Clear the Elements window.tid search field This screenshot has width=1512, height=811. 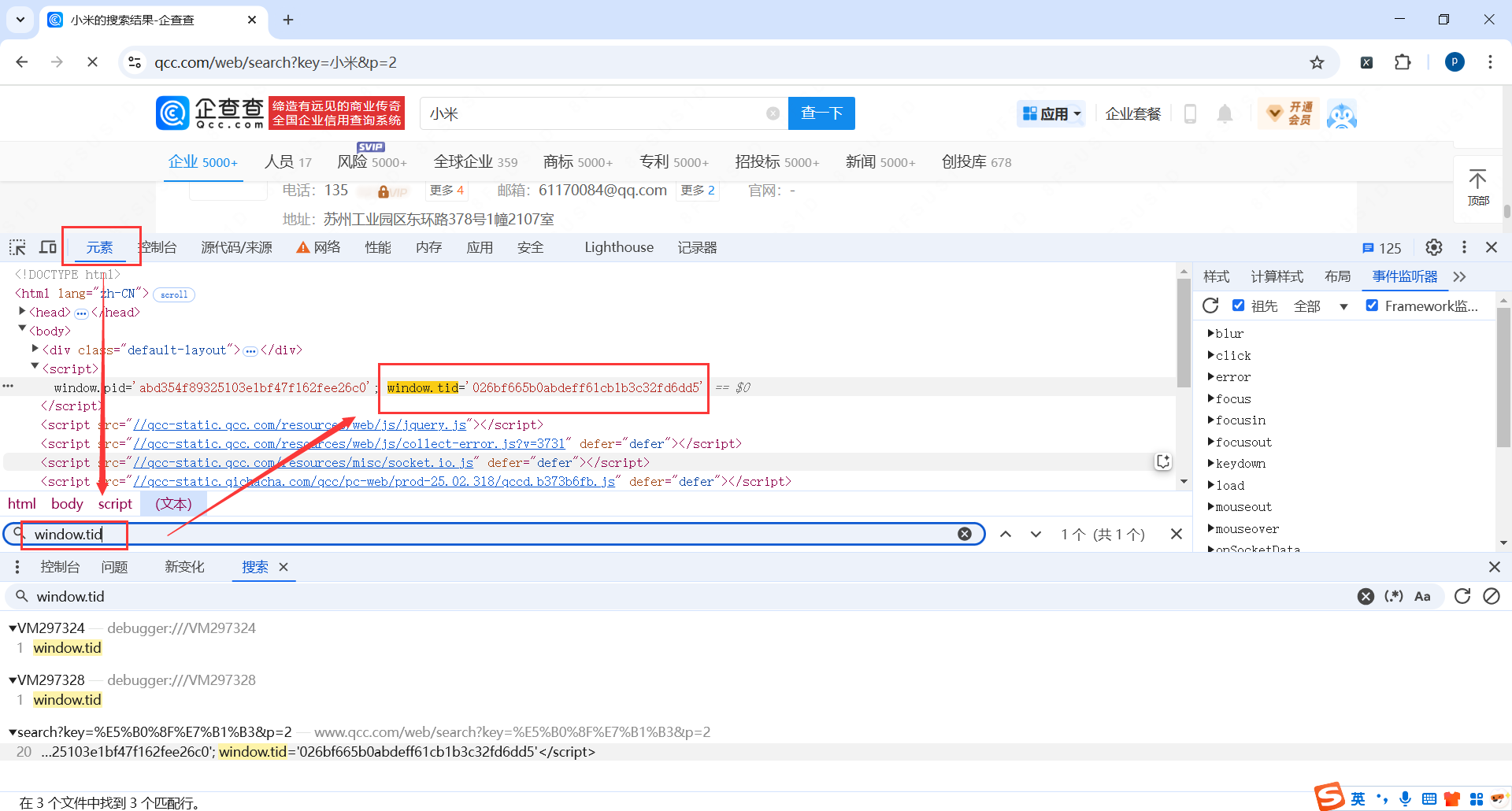coord(965,534)
